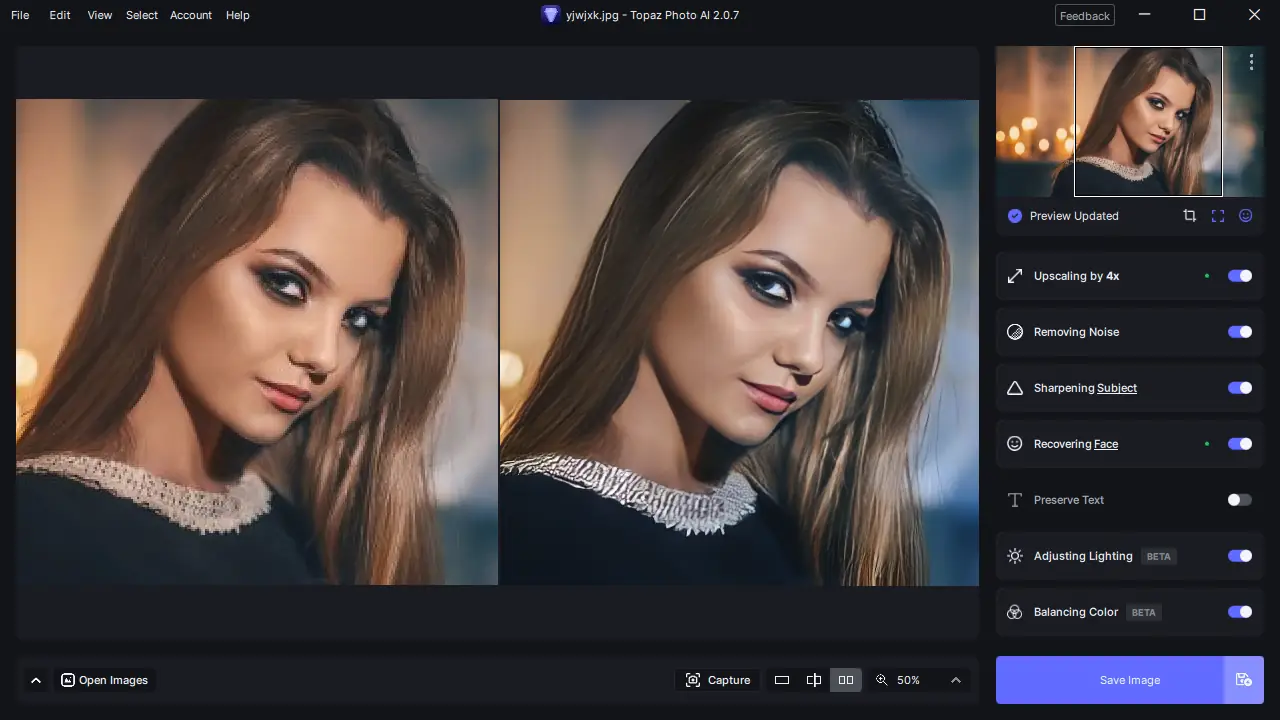Open the Face recovery selection link
Image resolution: width=1280 pixels, height=720 pixels.
pyautogui.click(x=1106, y=444)
